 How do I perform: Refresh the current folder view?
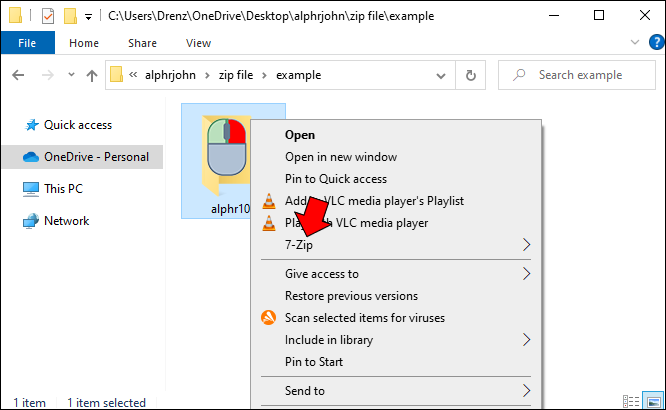[471, 75]
